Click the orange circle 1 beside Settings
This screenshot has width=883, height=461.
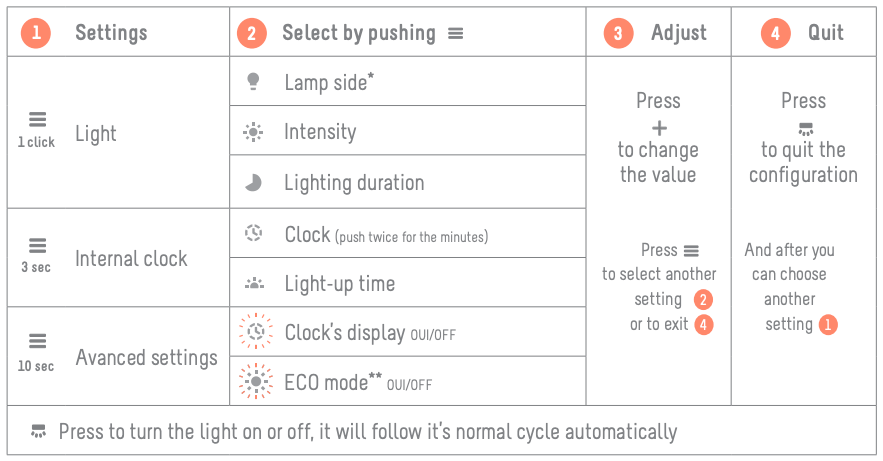tap(36, 33)
